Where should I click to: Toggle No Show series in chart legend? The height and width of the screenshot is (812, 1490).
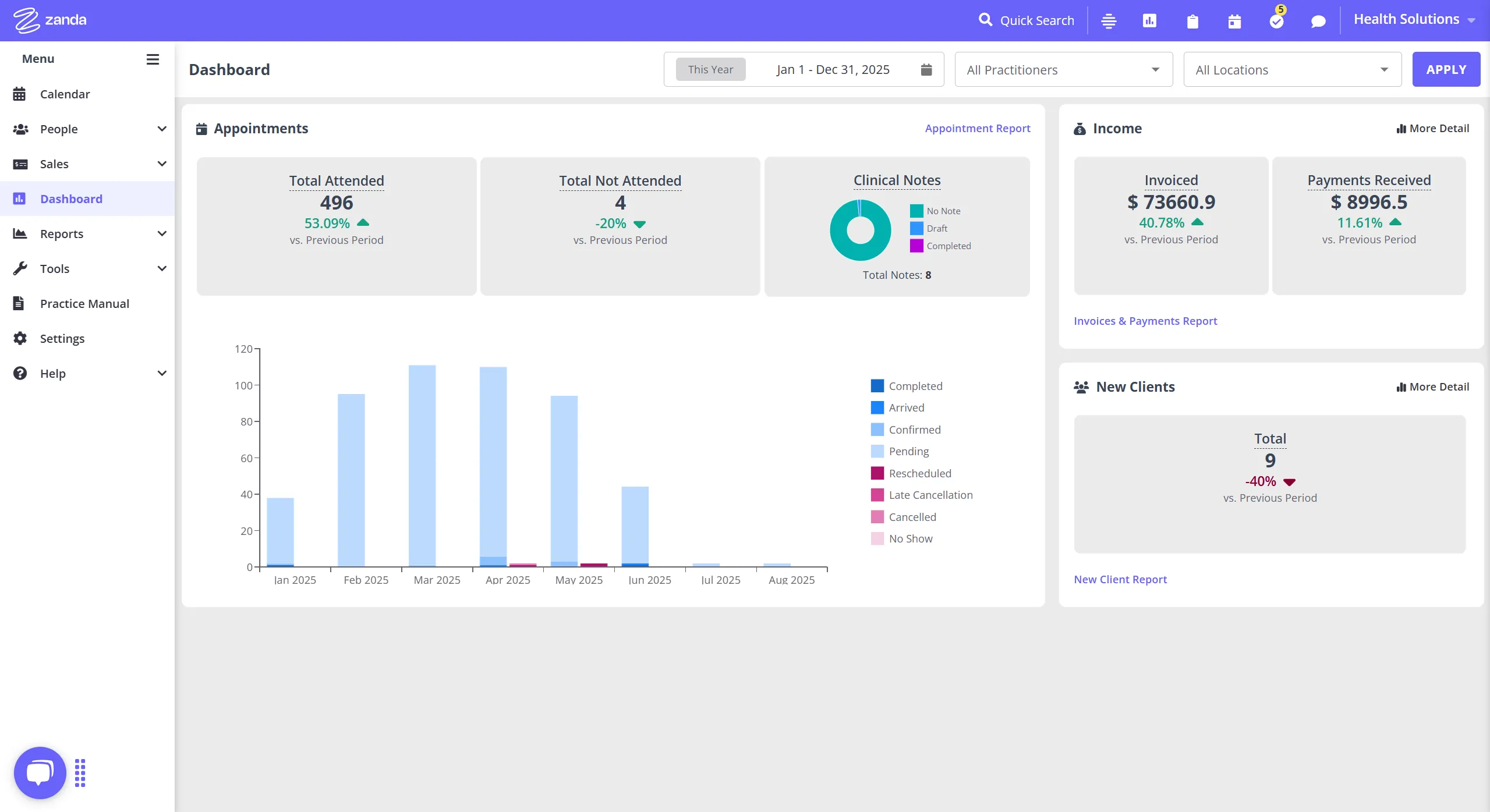[x=909, y=538]
